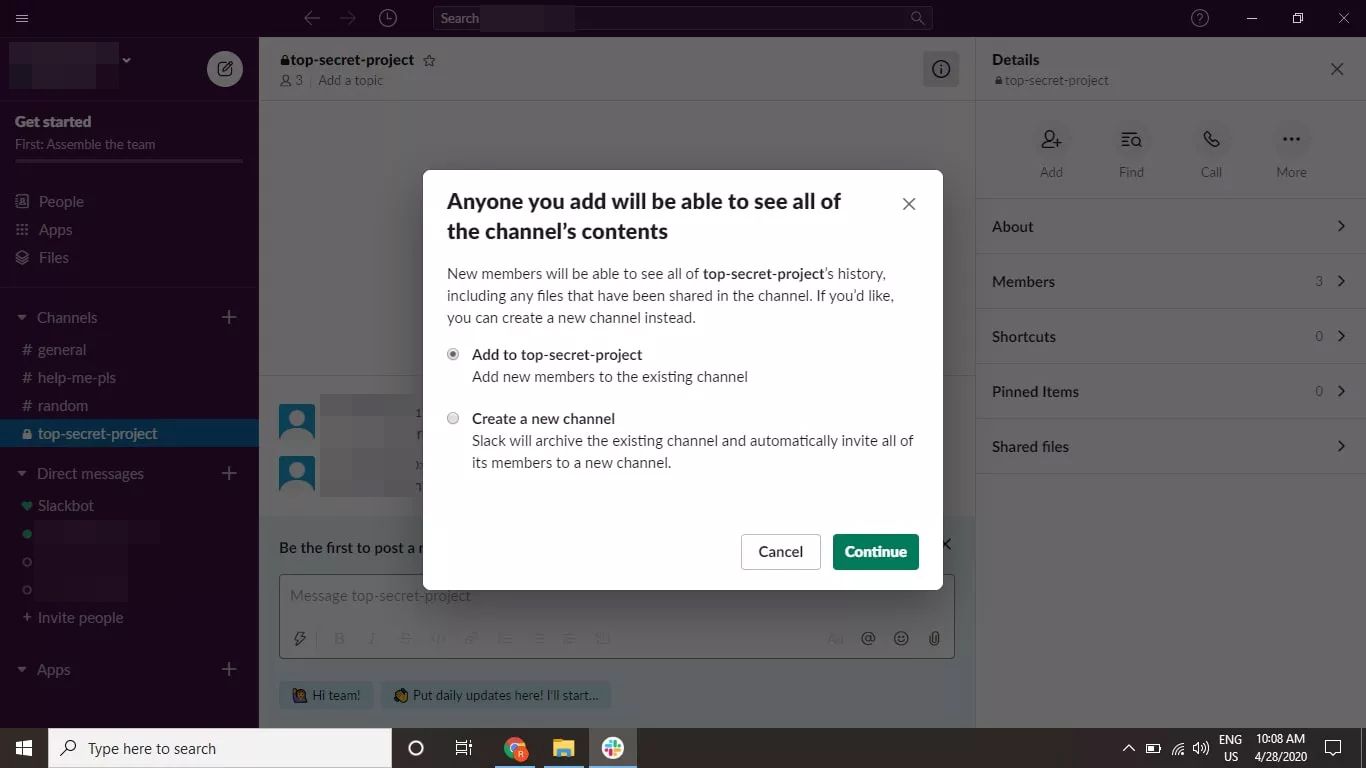Go forward using the right arrow
Screen dimensions: 1366x768
click(x=348, y=18)
